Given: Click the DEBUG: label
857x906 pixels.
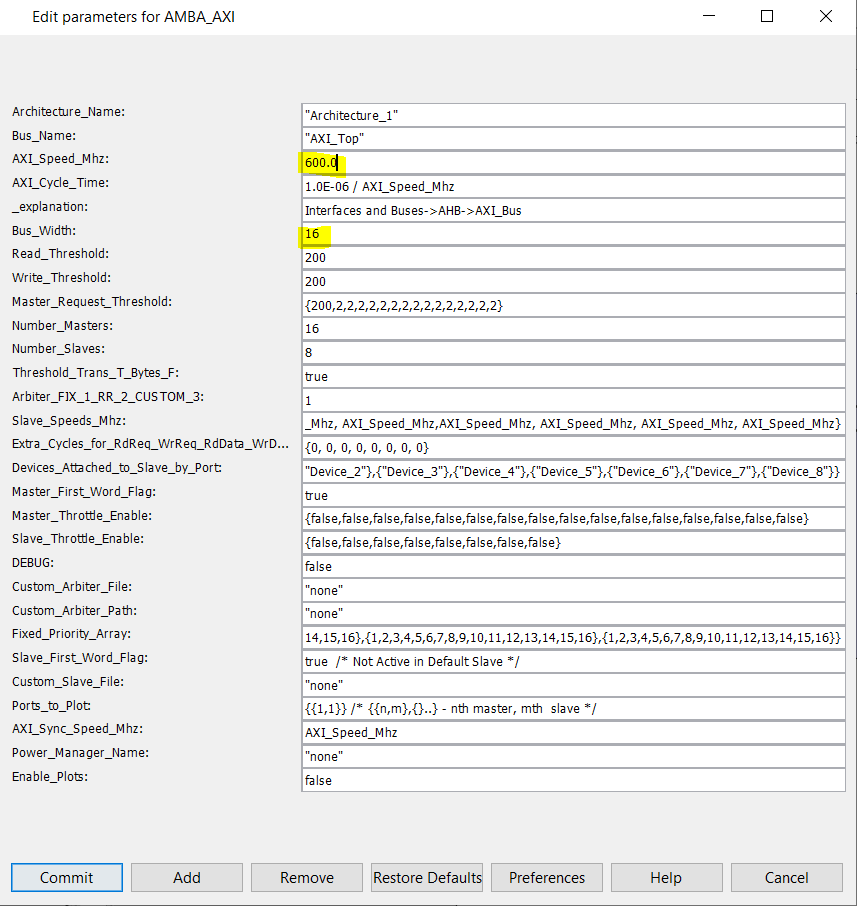Looking at the screenshot, I should pyautogui.click(x=33, y=563).
